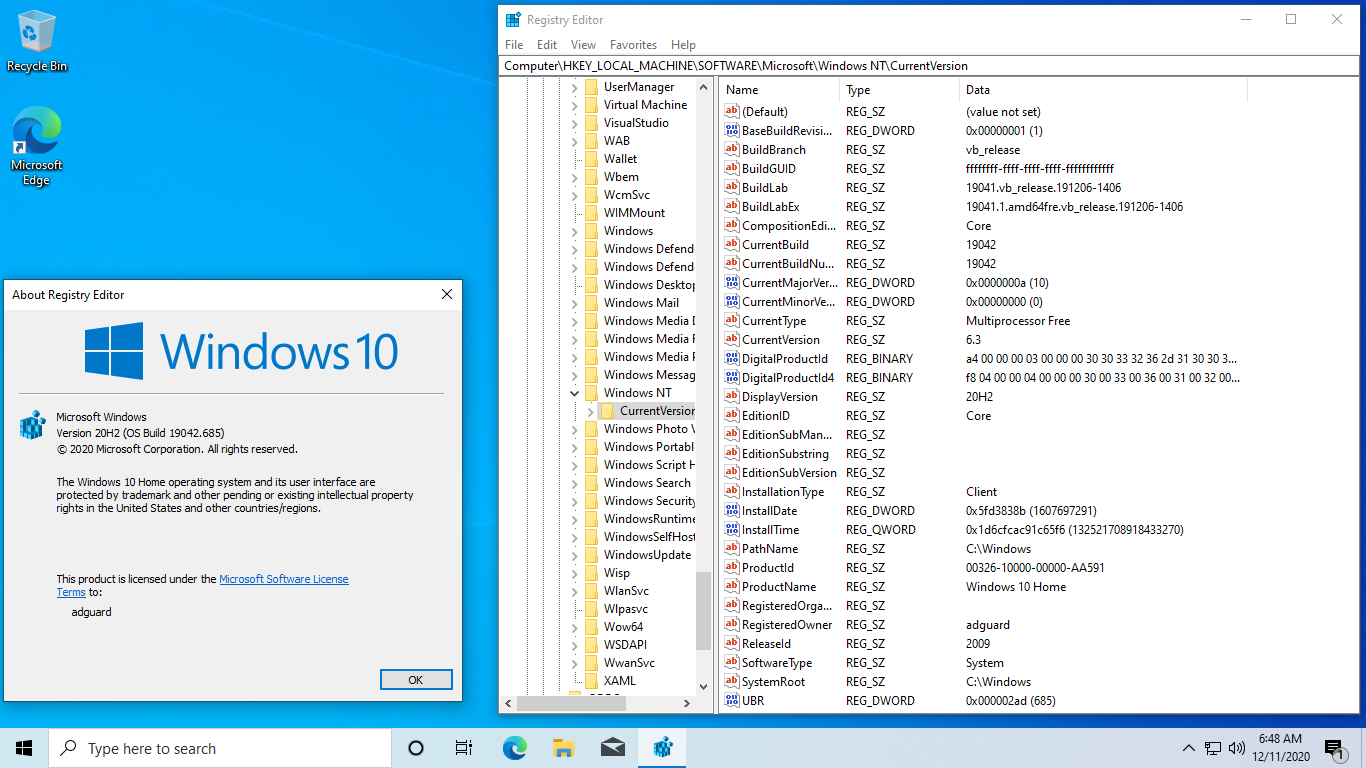
Task: Open the File menu
Action: pyautogui.click(x=514, y=45)
